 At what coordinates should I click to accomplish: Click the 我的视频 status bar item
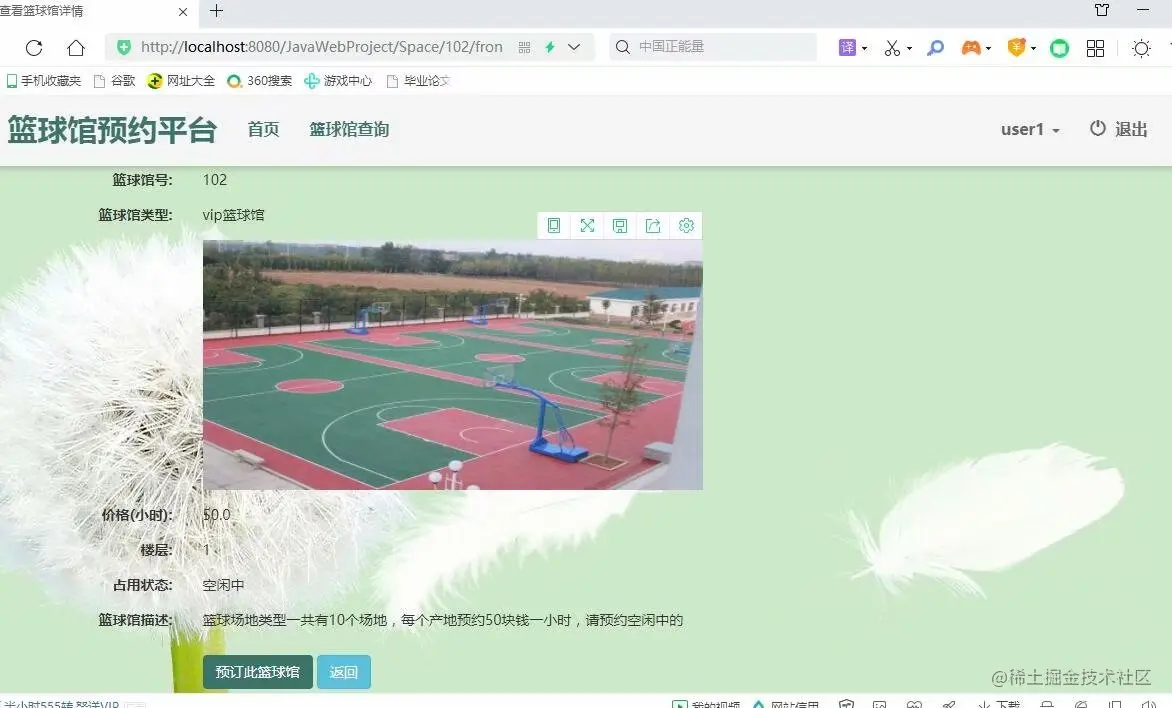click(x=706, y=704)
